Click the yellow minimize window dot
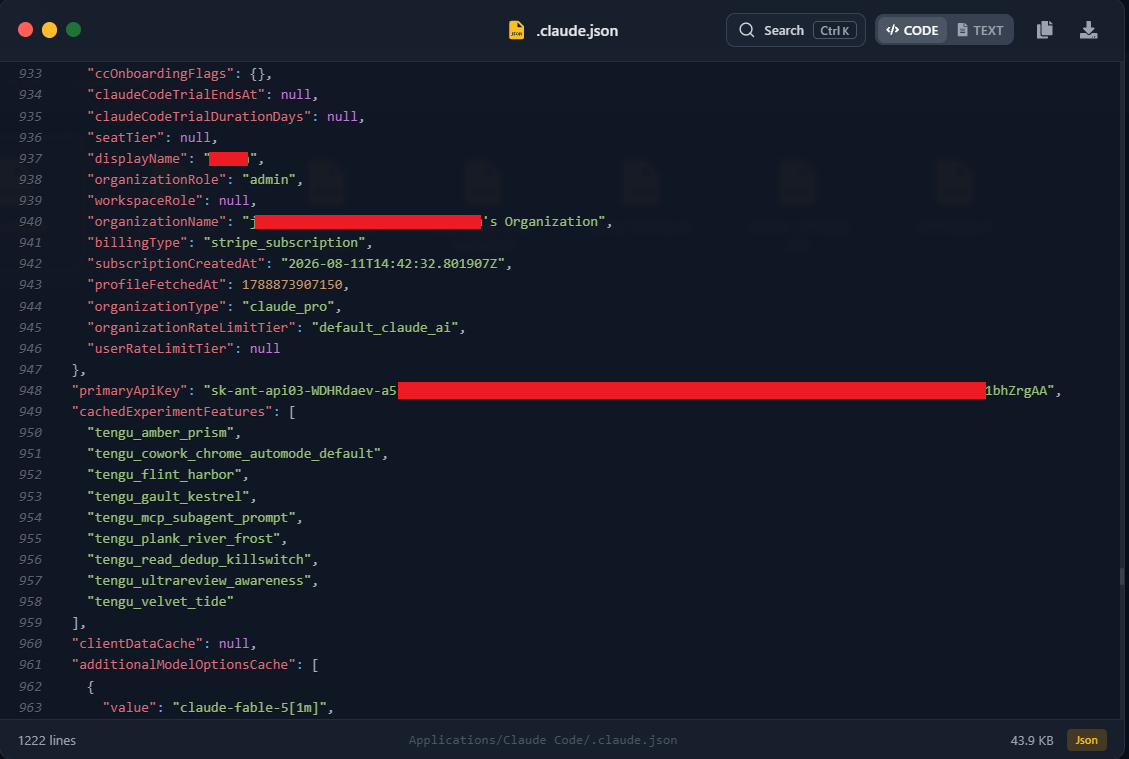The image size is (1129, 759). [49, 30]
